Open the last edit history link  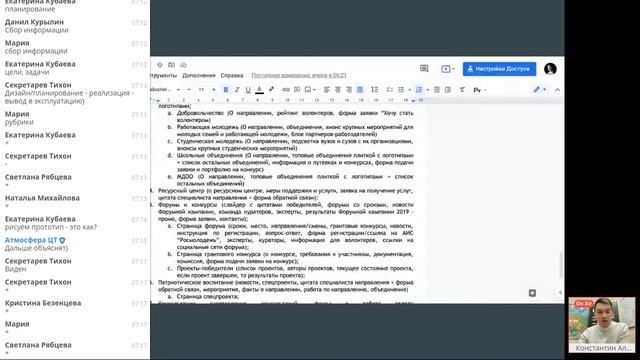tap(299, 76)
